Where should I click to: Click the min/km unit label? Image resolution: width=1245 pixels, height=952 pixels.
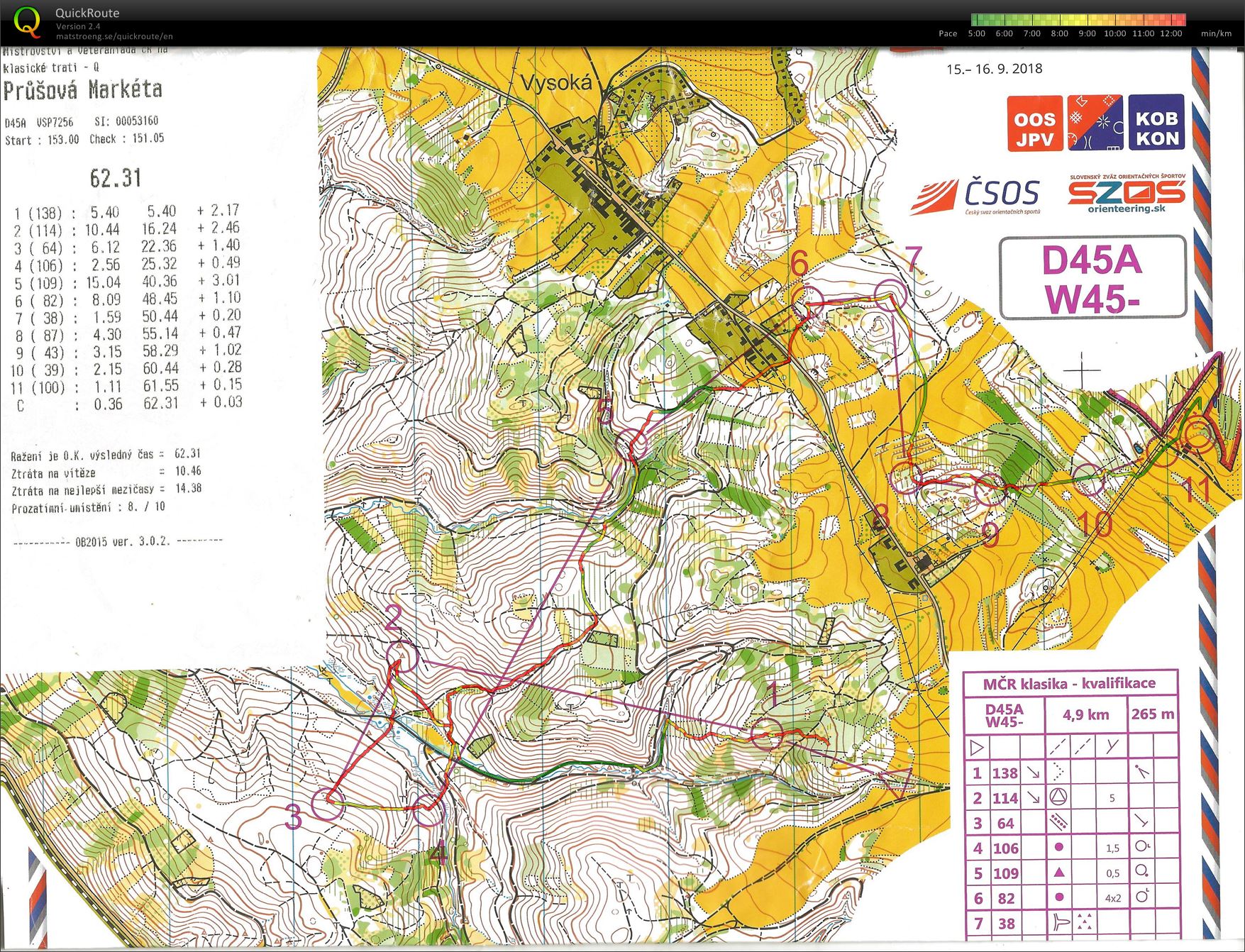[x=1216, y=33]
